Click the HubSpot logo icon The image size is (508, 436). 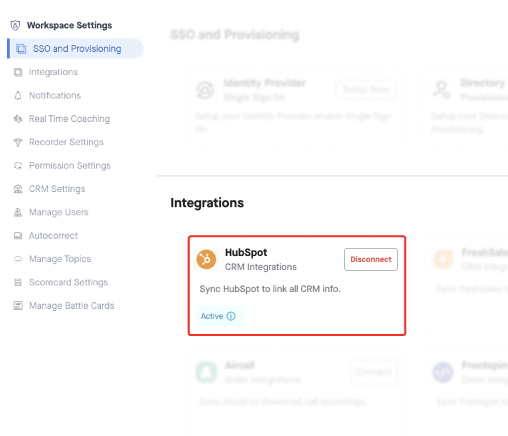tap(206, 259)
